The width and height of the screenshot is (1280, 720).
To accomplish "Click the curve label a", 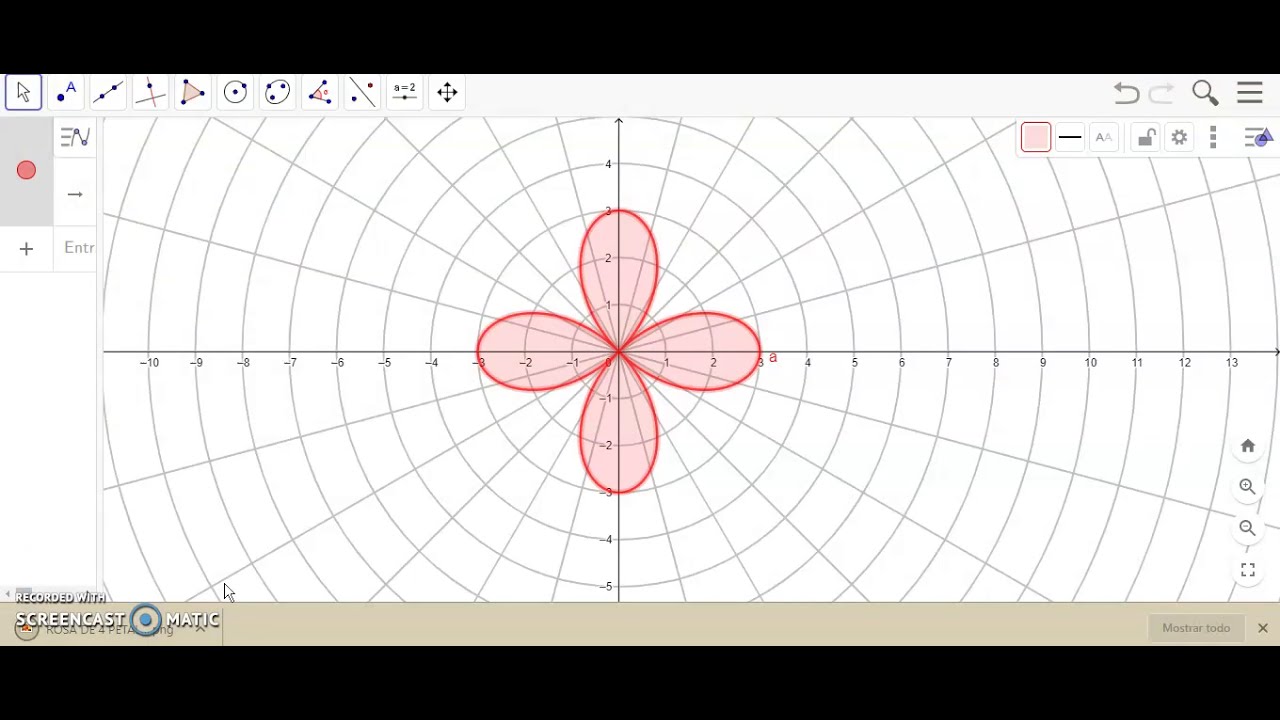I will click(772, 357).
